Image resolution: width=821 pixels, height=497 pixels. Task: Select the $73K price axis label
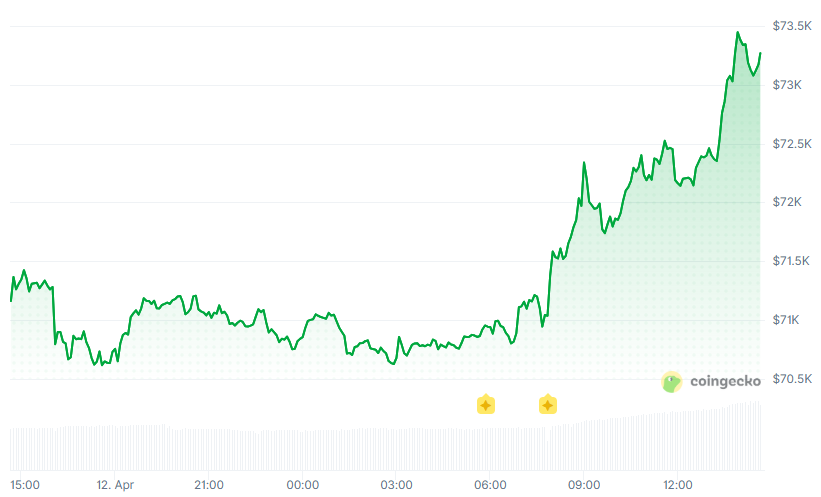(x=788, y=85)
